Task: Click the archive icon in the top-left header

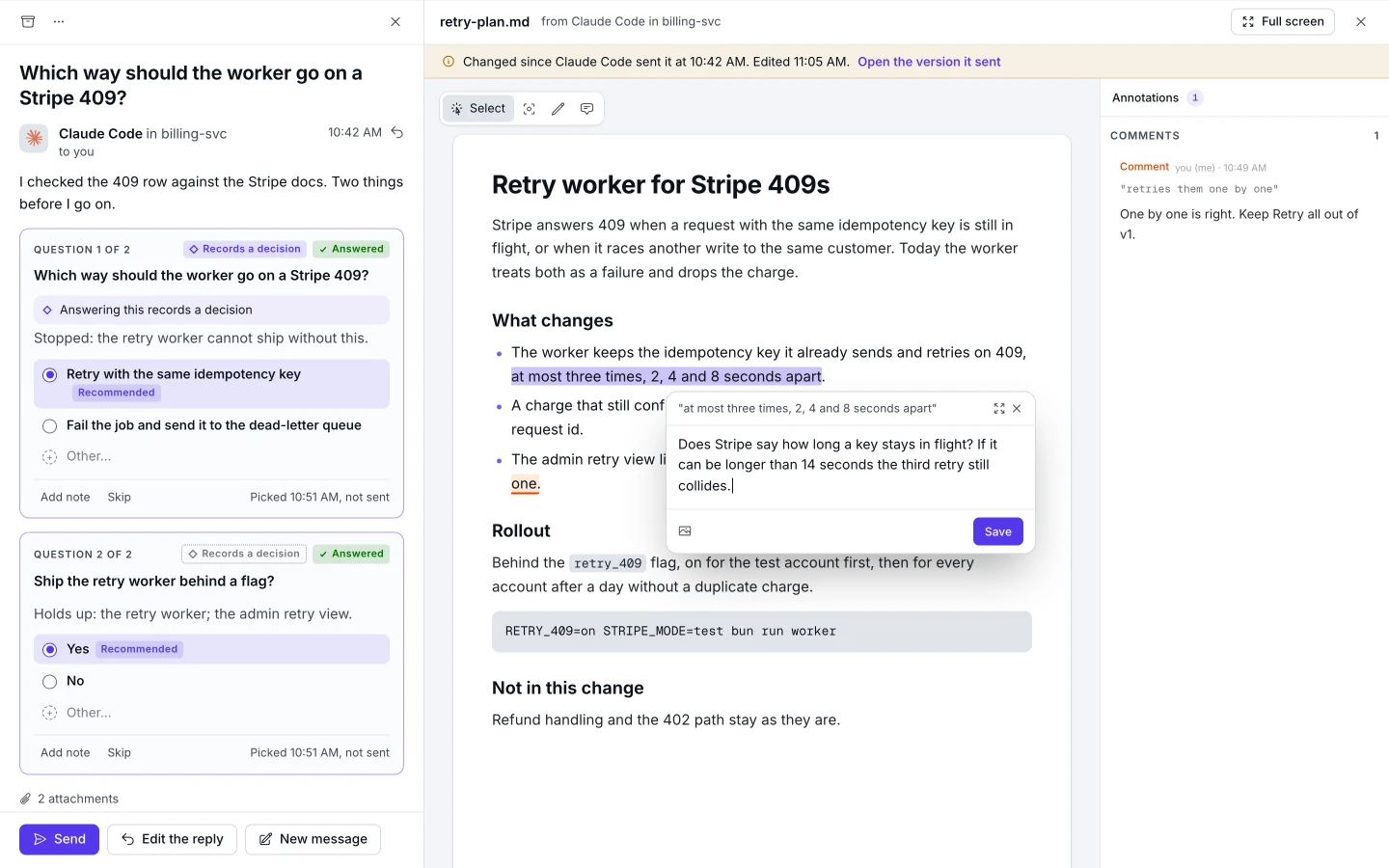Action: pos(28,21)
